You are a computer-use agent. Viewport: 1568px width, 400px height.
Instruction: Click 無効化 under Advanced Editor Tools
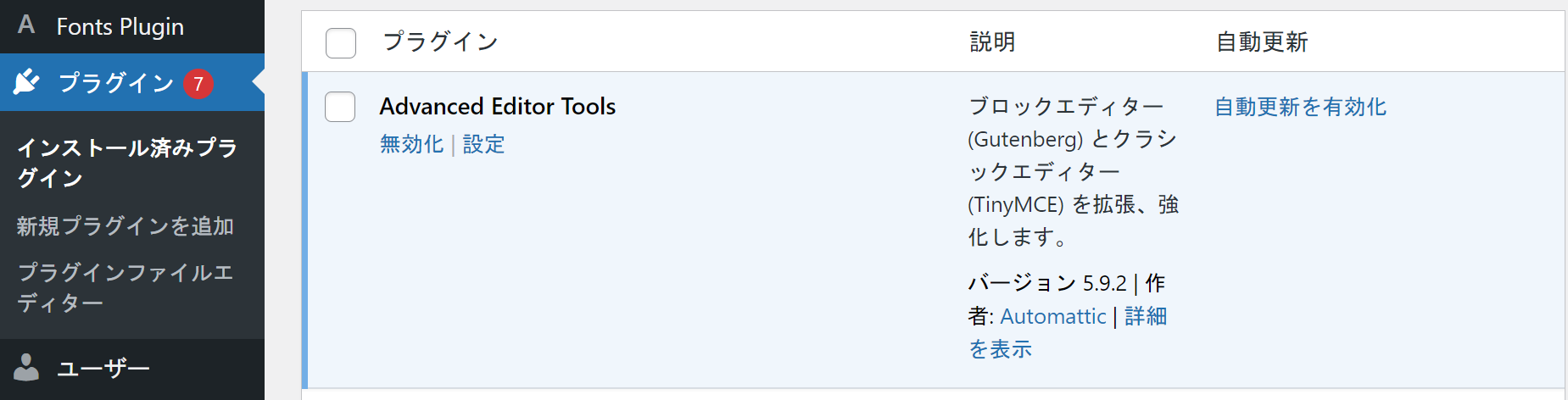tap(411, 144)
